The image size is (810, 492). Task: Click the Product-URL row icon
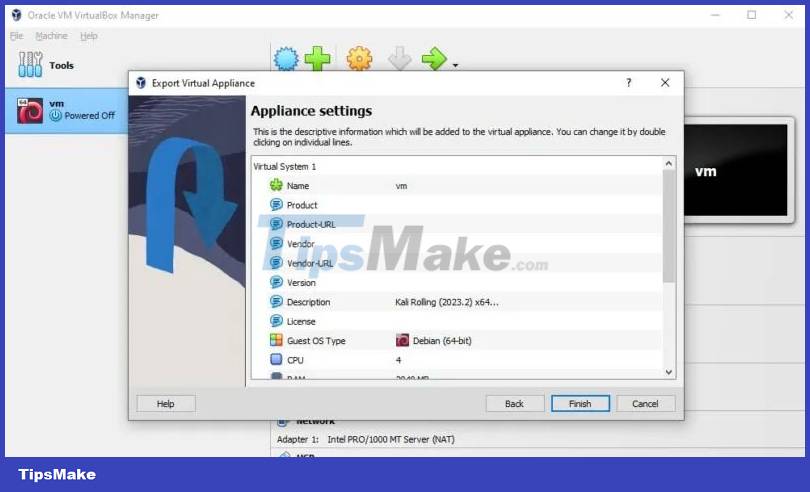click(276, 224)
